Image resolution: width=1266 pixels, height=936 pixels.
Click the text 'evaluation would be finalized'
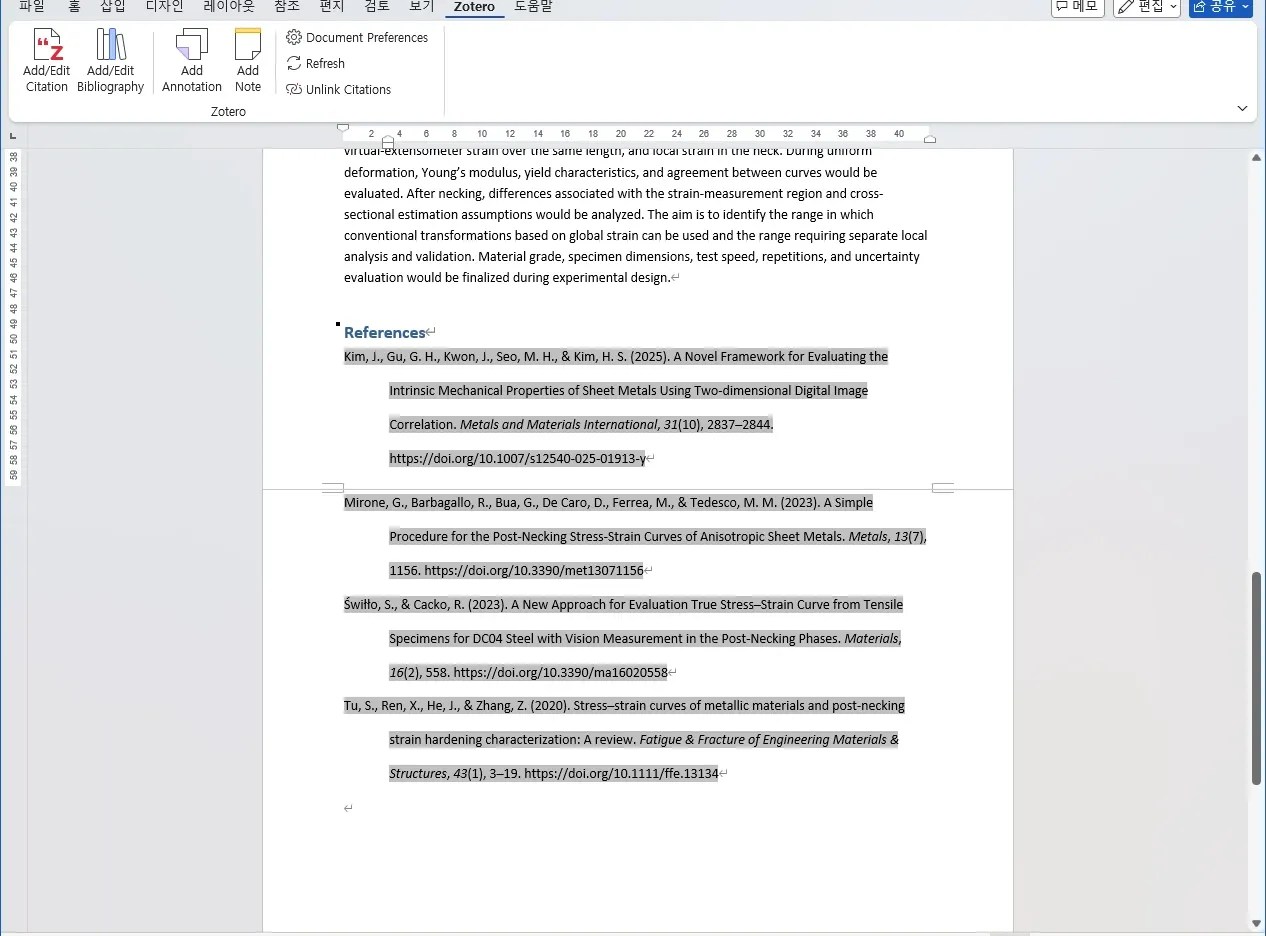[x=427, y=277]
